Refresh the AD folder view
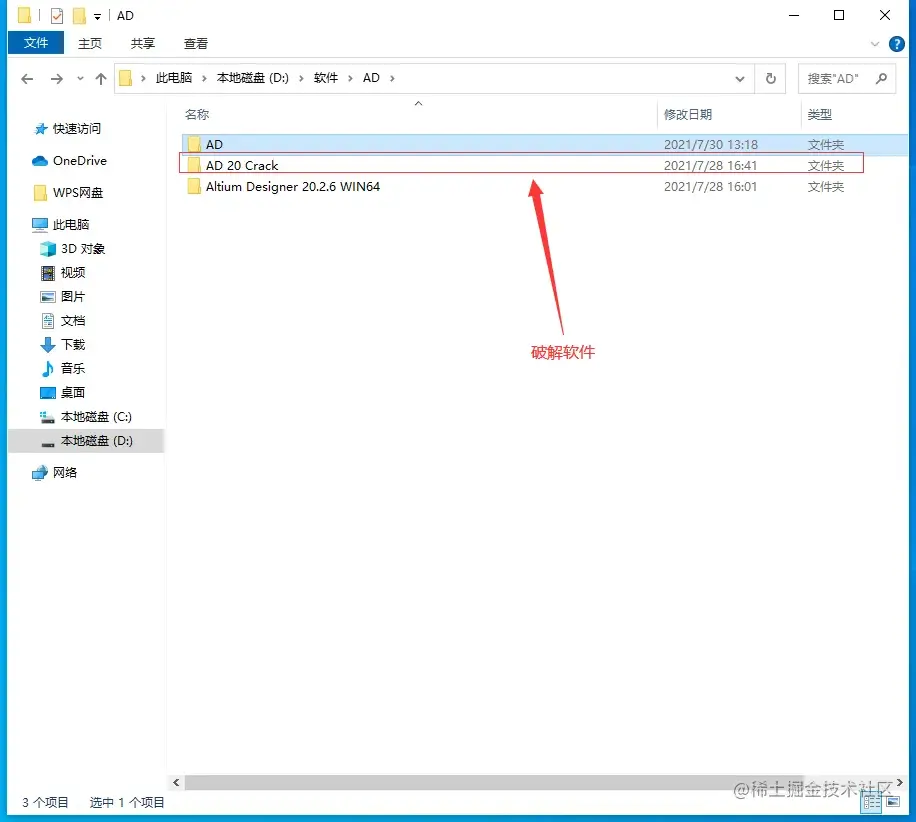 click(771, 78)
